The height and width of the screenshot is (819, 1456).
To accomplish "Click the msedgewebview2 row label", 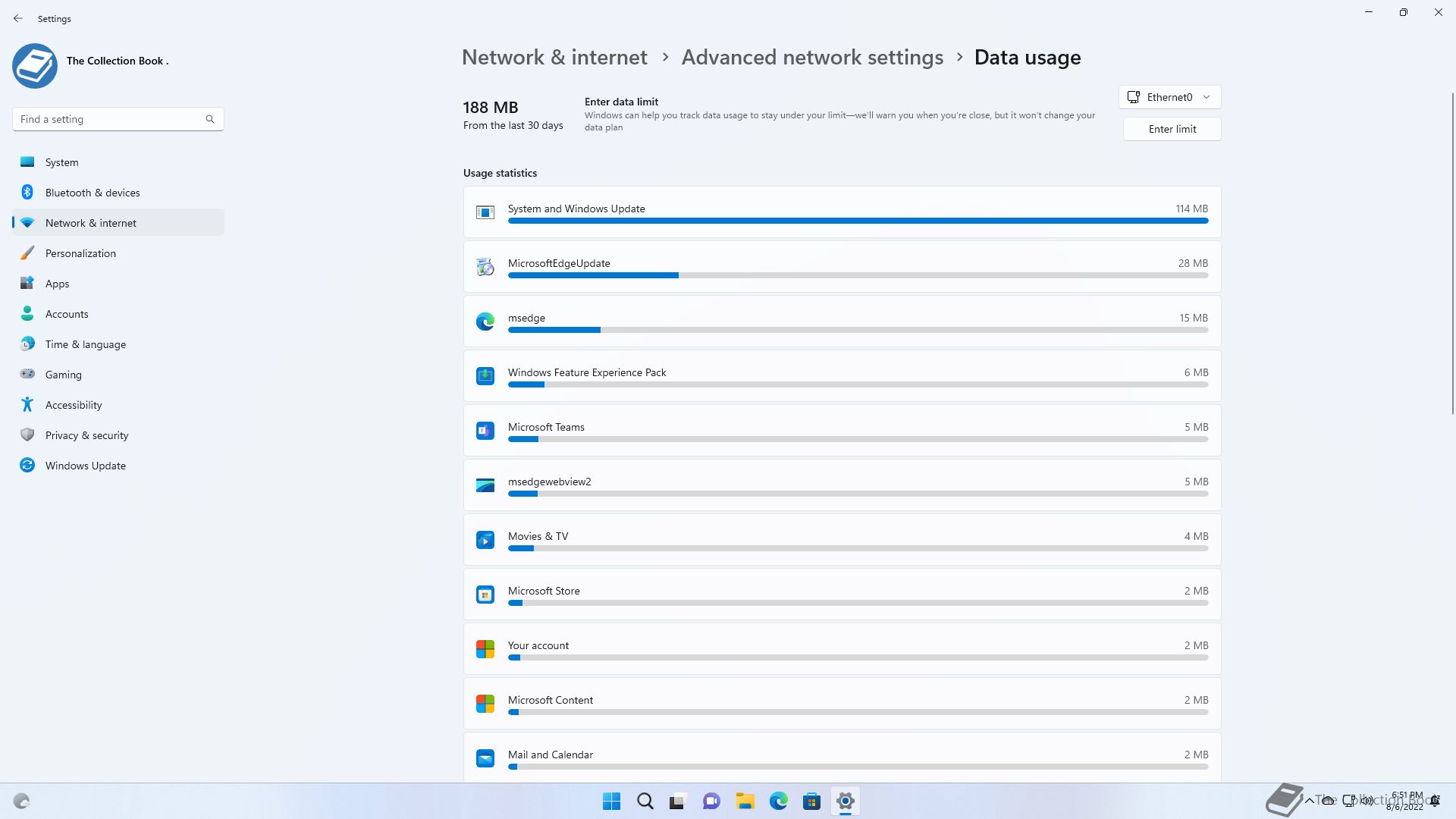I will [549, 482].
